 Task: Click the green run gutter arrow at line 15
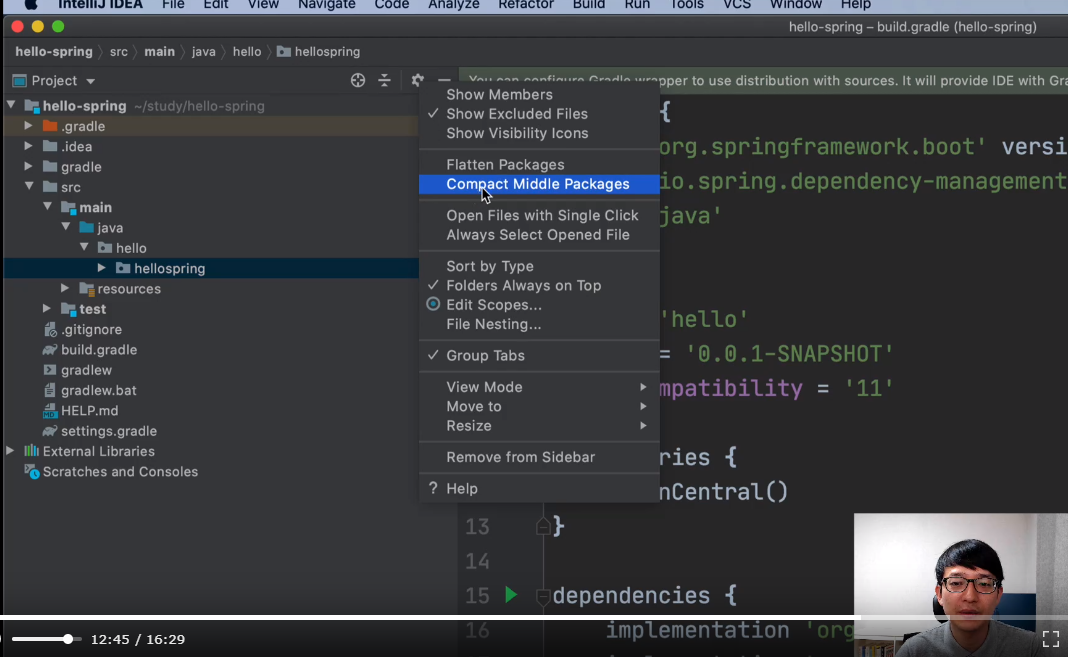pos(511,595)
